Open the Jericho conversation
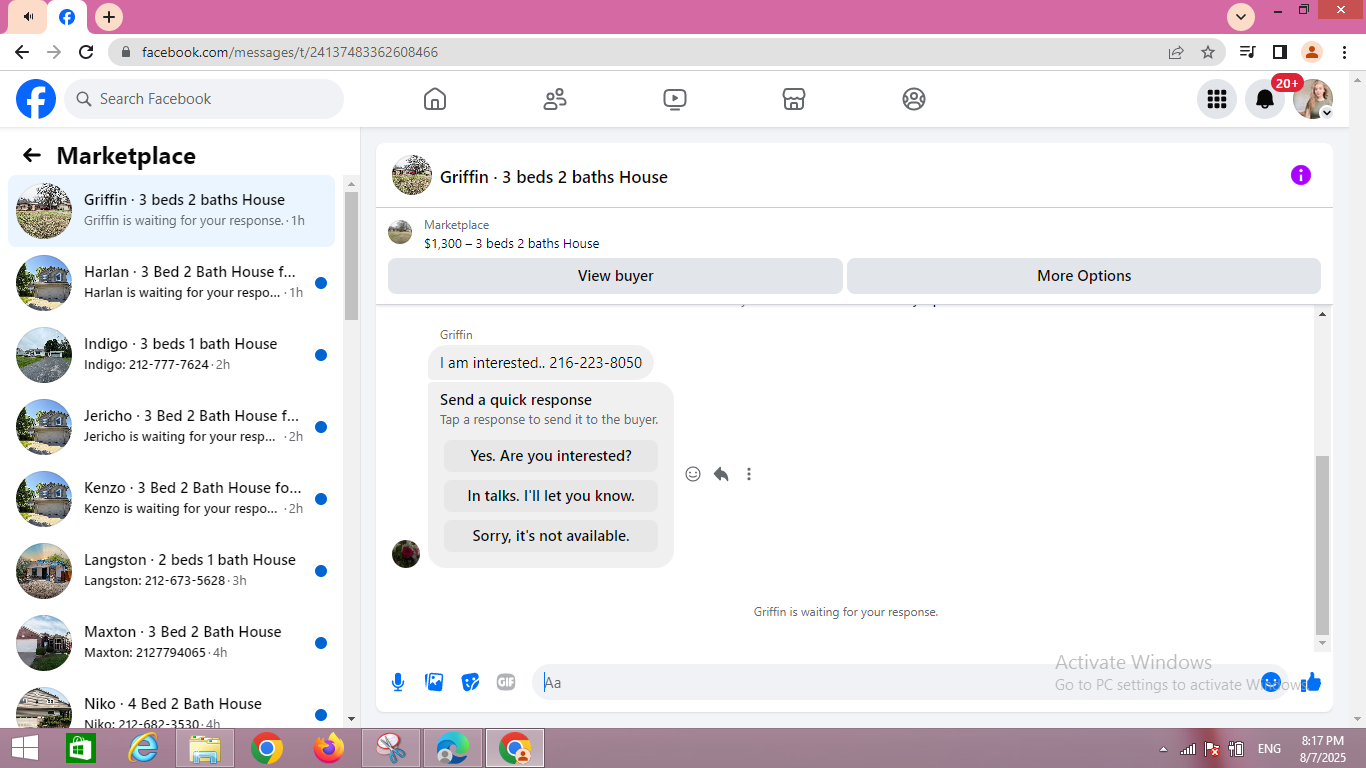This screenshot has width=1366, height=768. [x=172, y=426]
